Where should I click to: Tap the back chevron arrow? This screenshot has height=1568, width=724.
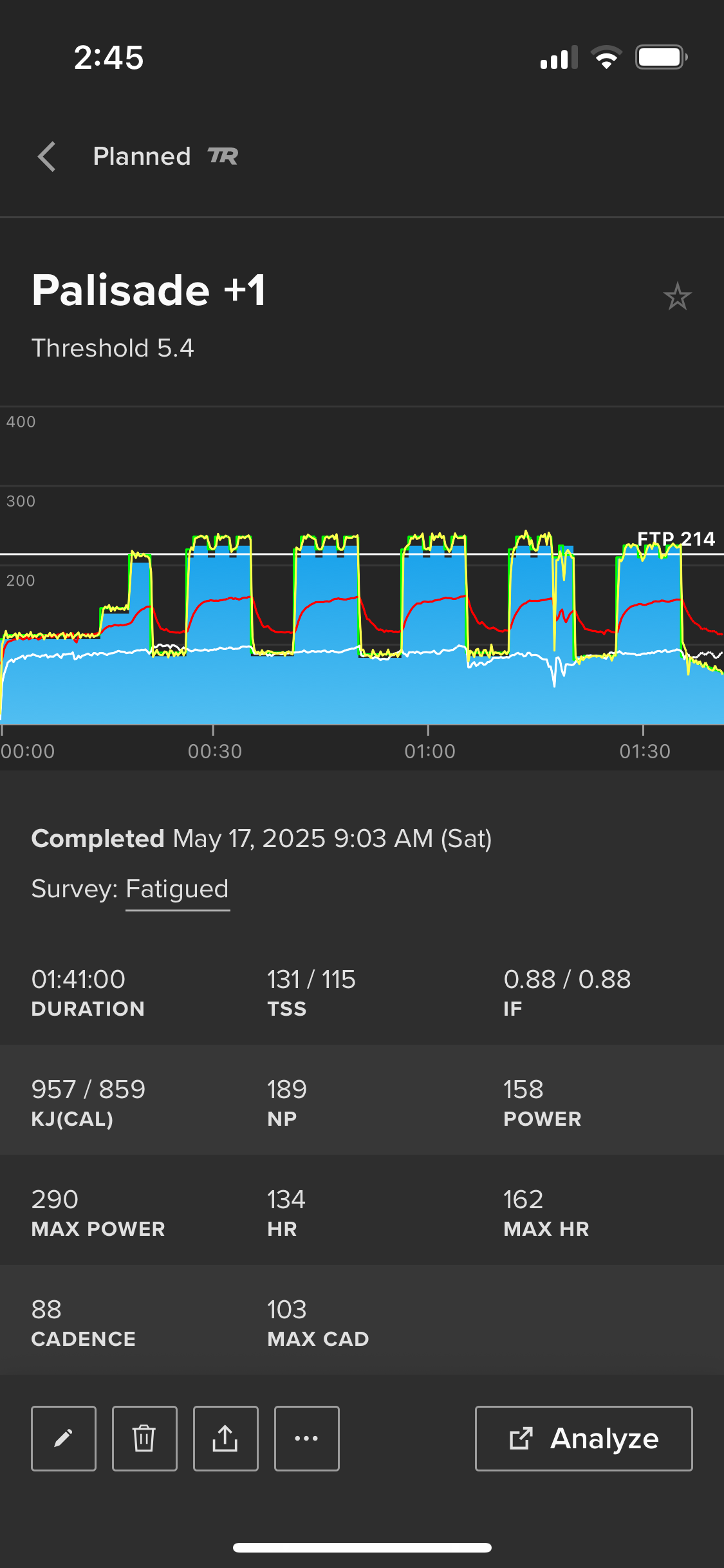click(46, 156)
